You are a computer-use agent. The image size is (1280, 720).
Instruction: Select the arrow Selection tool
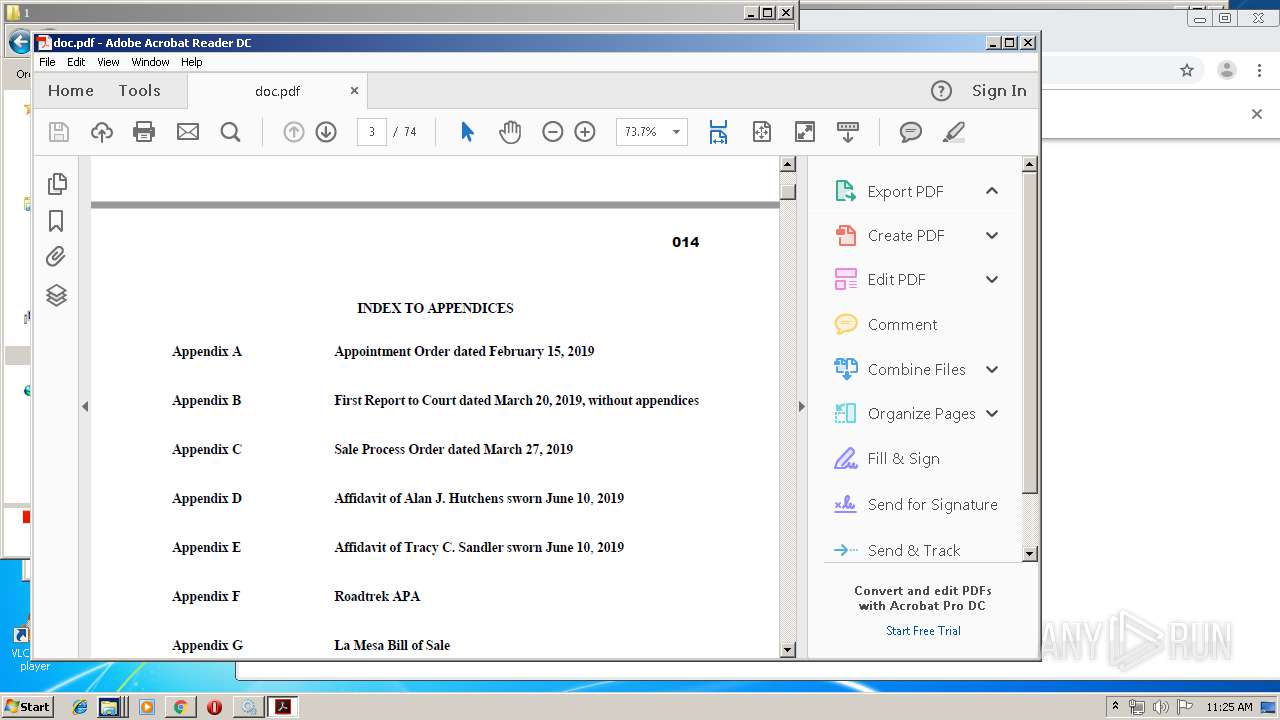pyautogui.click(x=467, y=132)
